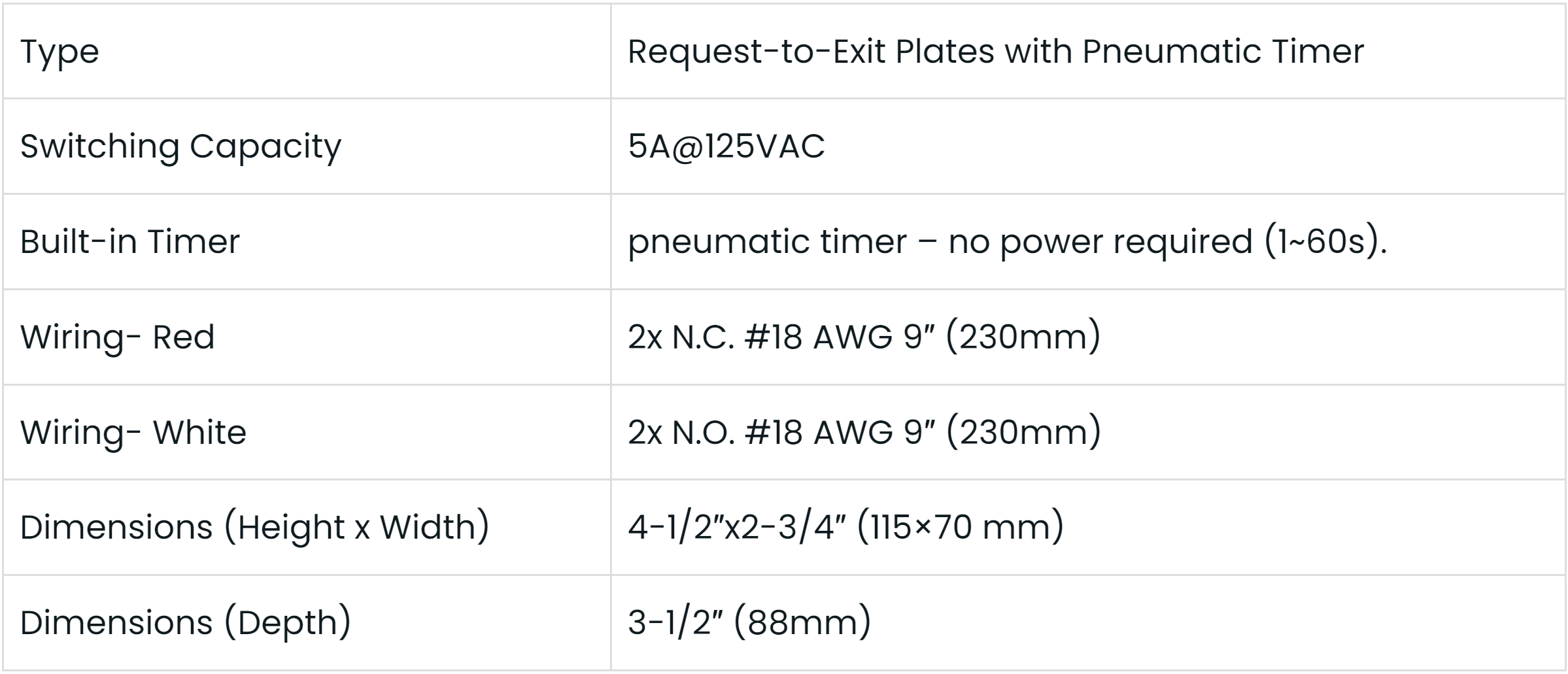Select the "5A@125VAC" value
This screenshot has height=674, width=1568.
coord(726,146)
